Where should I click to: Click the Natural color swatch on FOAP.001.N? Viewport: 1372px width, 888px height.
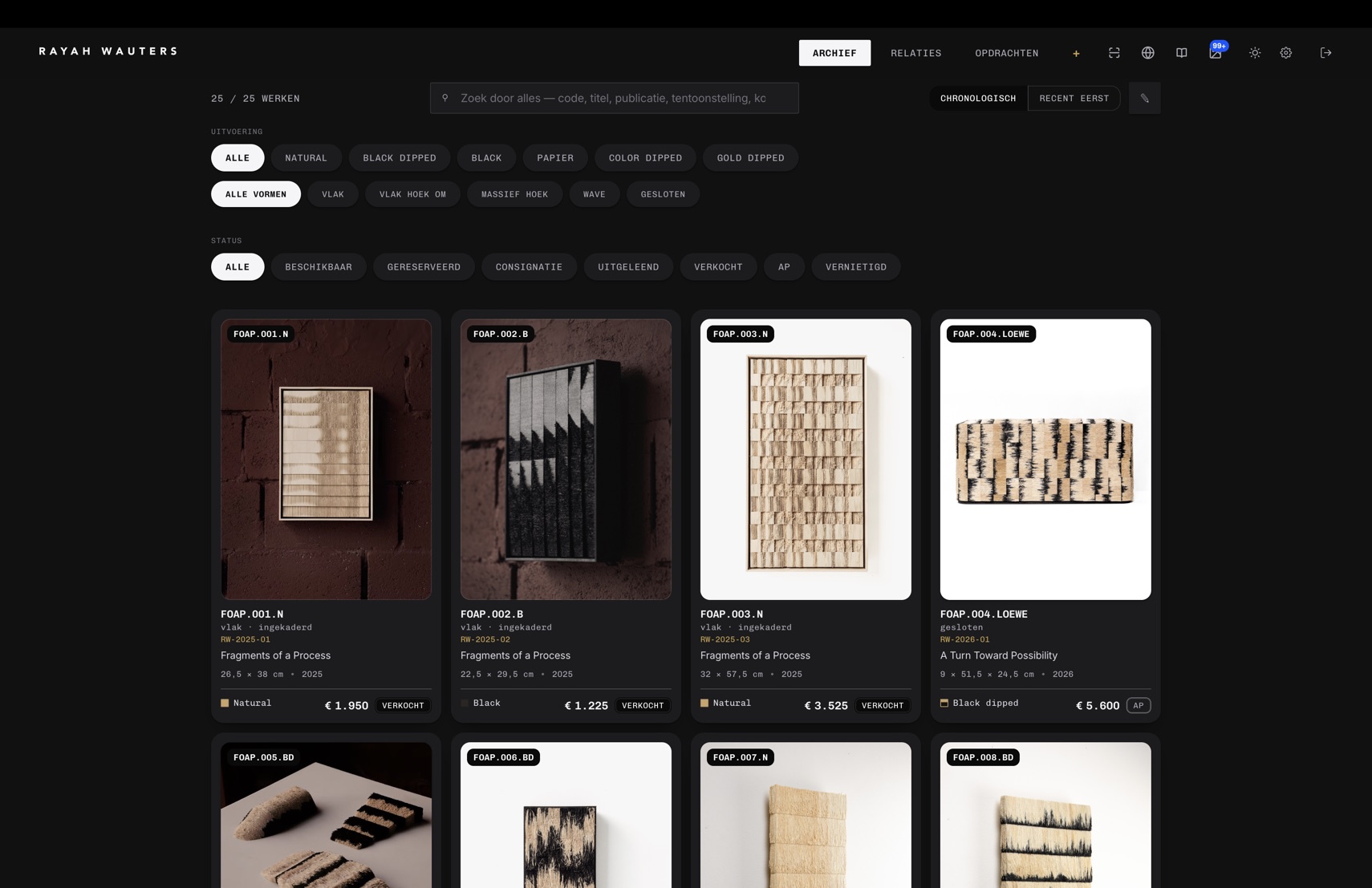tap(225, 703)
